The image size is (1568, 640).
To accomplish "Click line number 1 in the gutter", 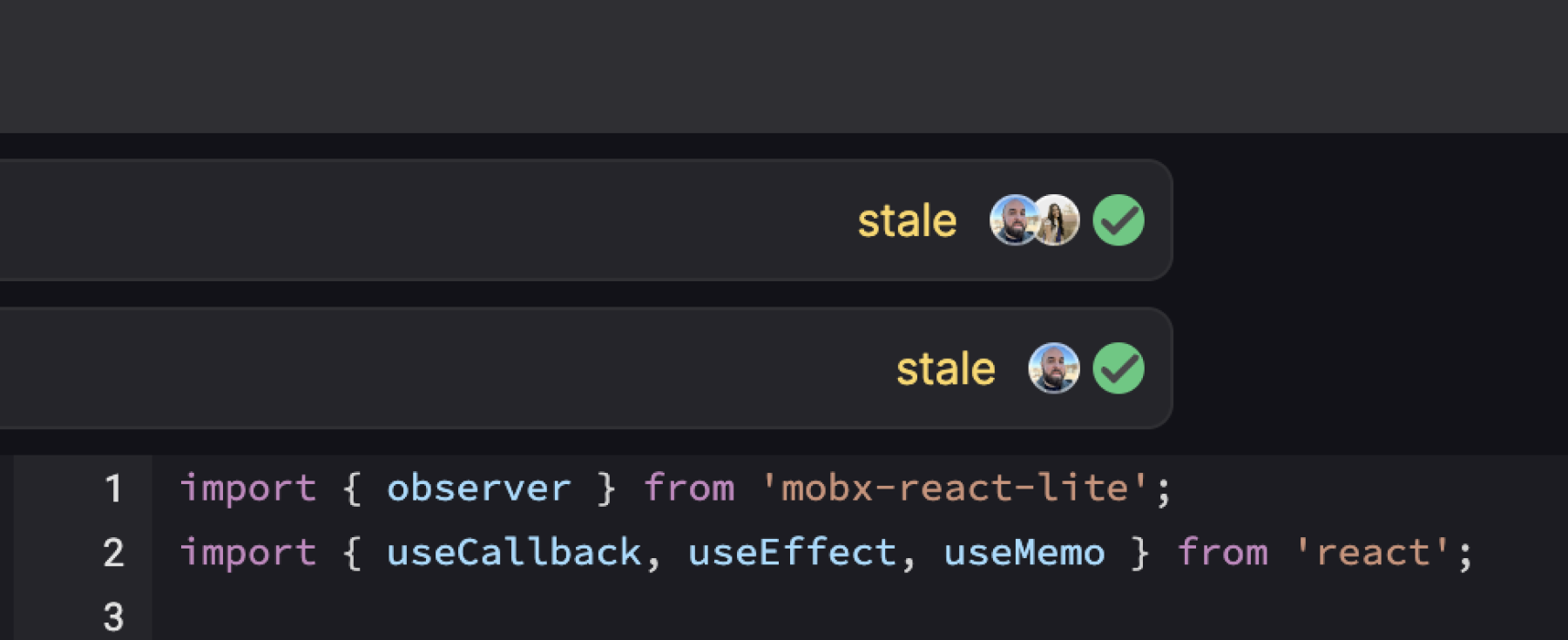I will click(x=113, y=488).
